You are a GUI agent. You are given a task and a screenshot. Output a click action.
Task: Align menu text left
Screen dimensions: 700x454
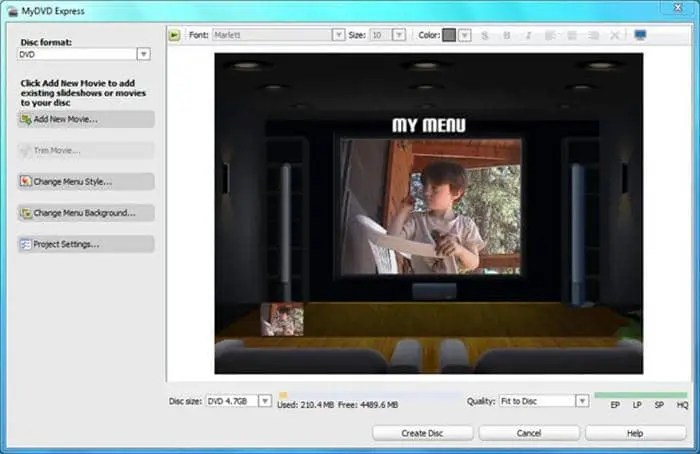click(x=550, y=35)
